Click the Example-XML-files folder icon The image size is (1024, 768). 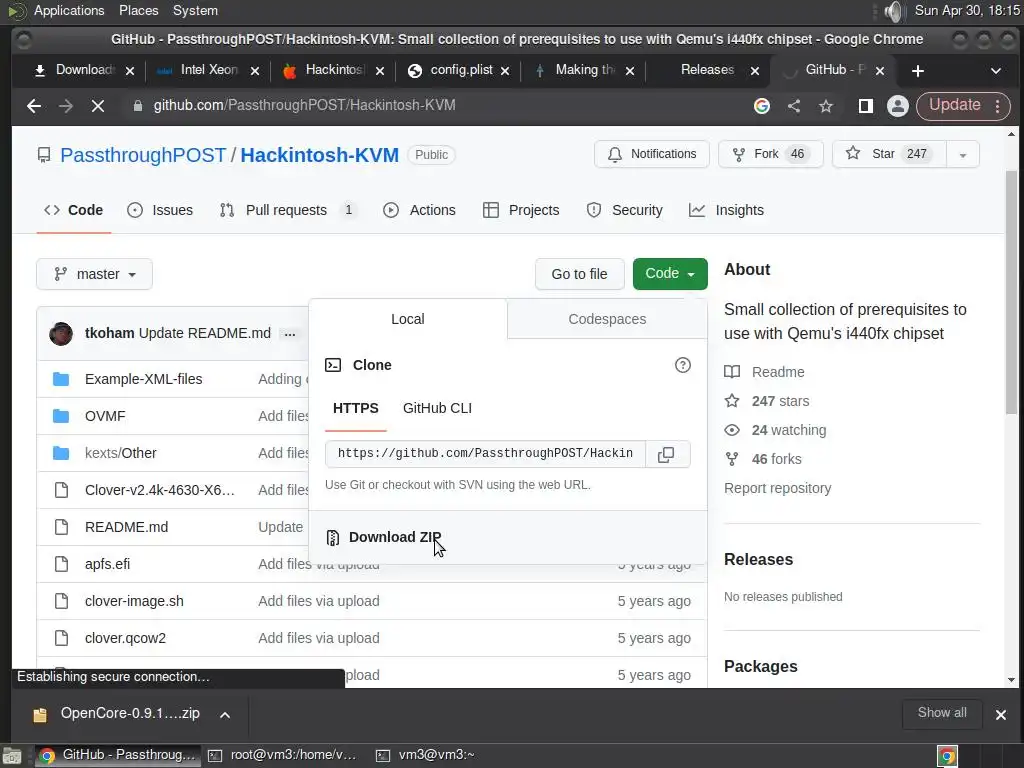(61, 379)
